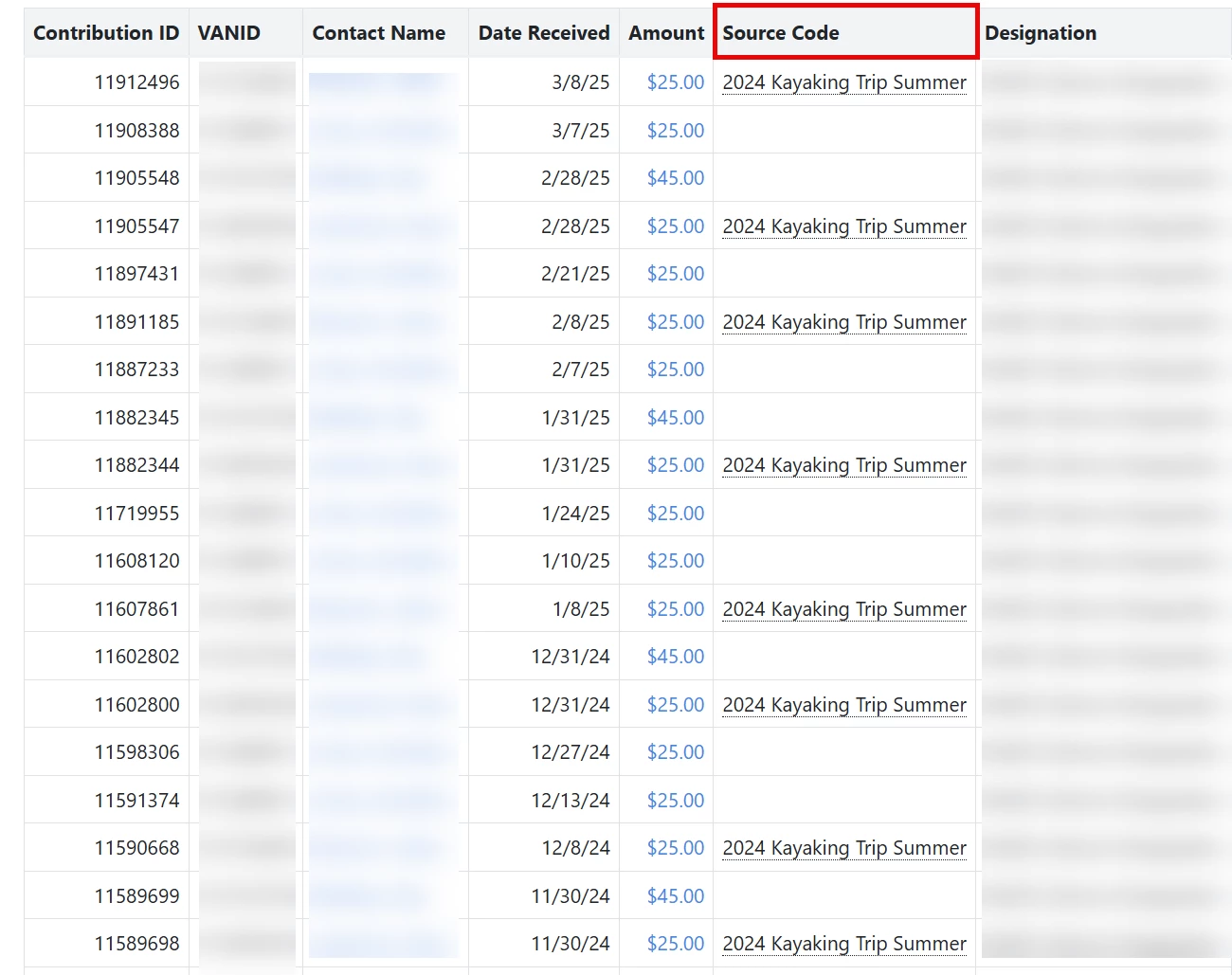Sort by Date Received column header

(x=543, y=33)
